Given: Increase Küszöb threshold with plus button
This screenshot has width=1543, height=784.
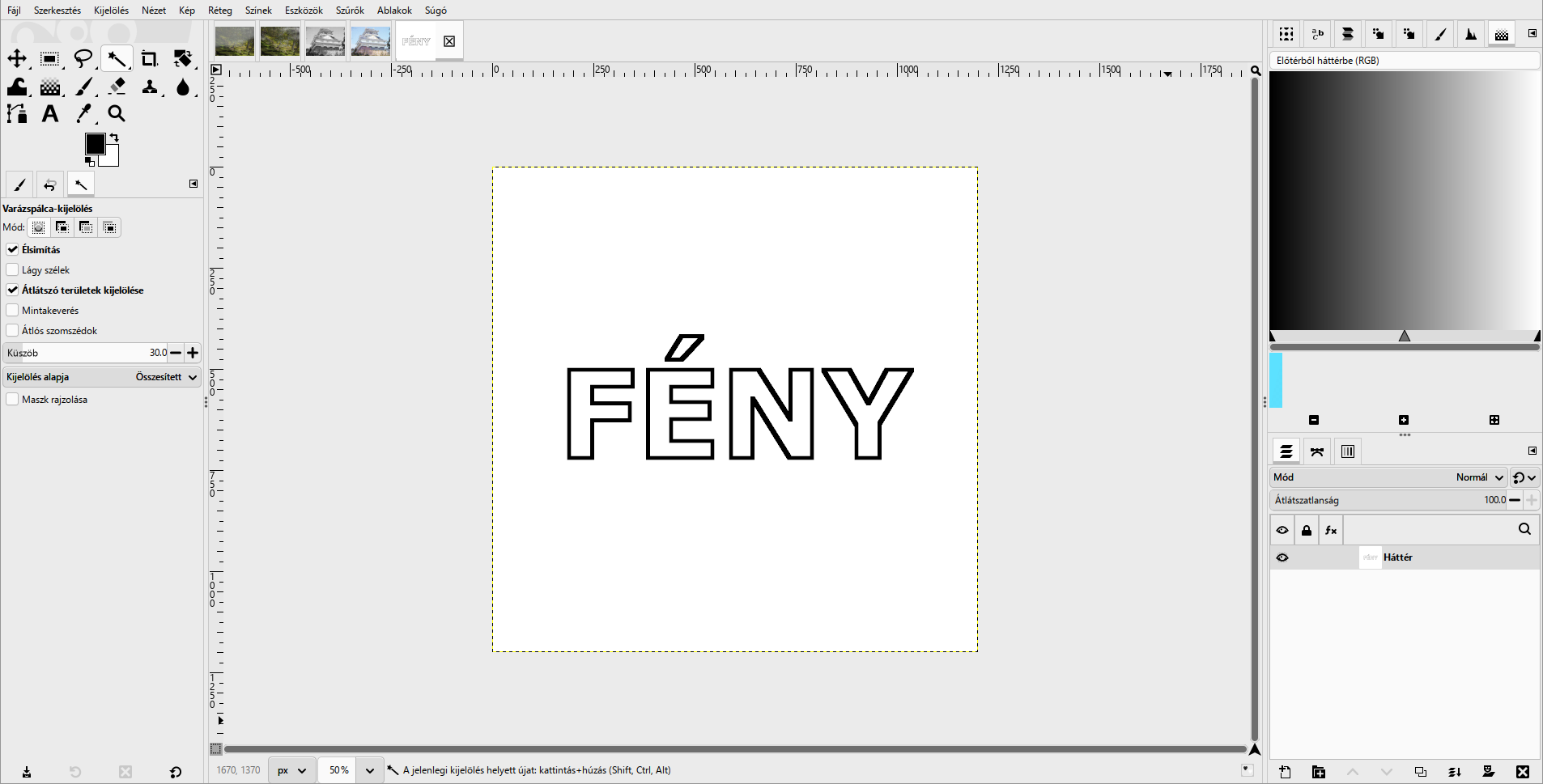Looking at the screenshot, I should tap(193, 353).
